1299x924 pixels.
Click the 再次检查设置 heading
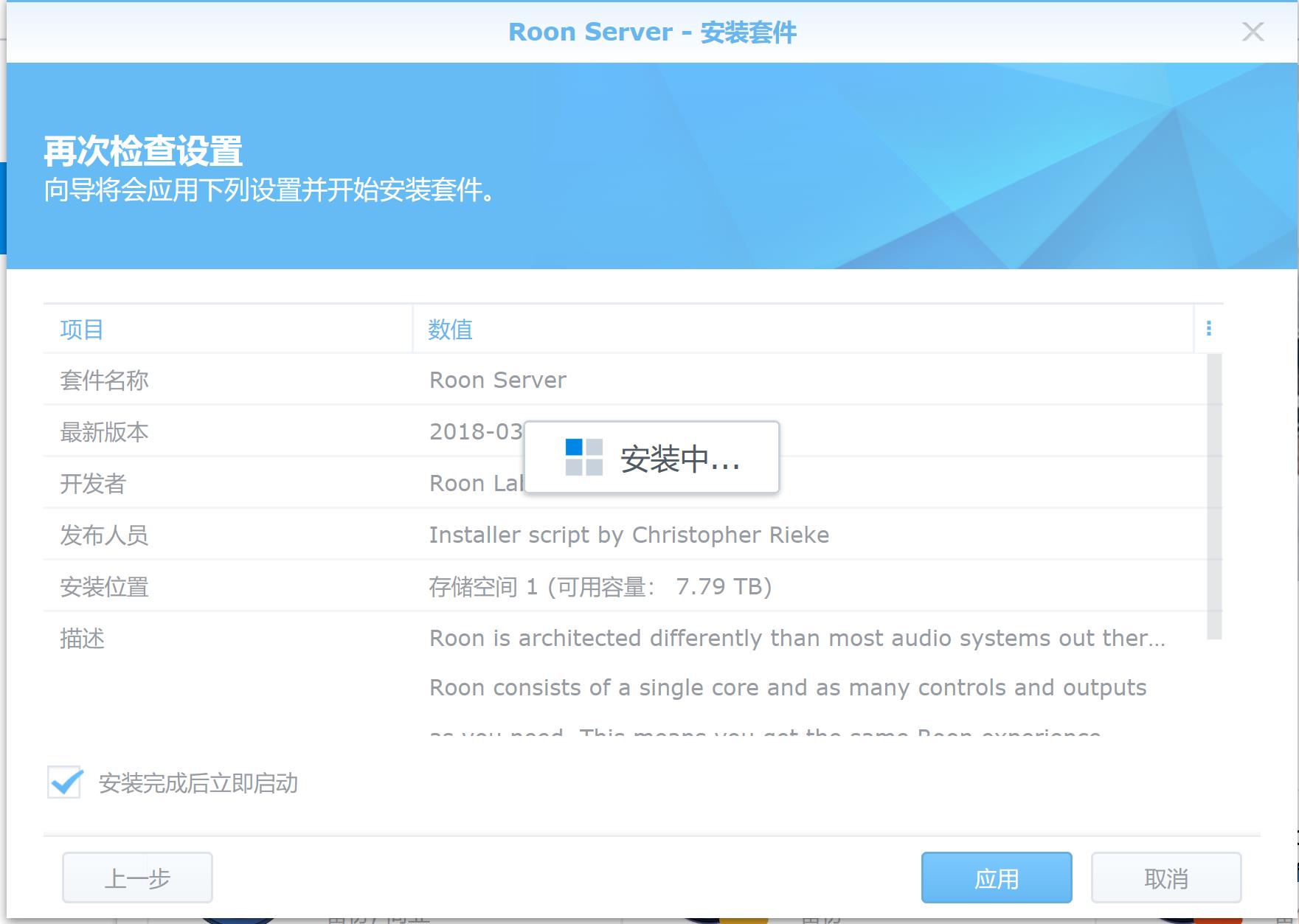click(143, 151)
